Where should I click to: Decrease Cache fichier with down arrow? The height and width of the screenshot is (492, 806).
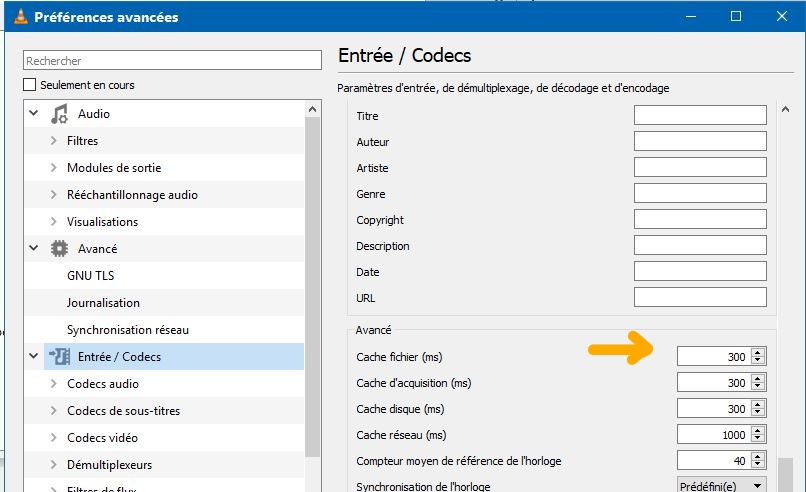758,360
